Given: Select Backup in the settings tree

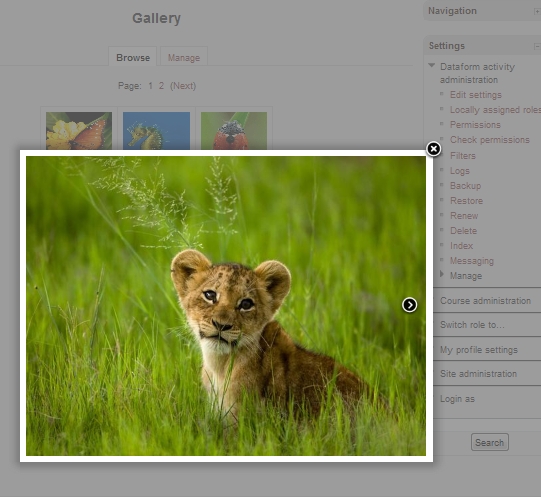Looking at the screenshot, I should (465, 186).
